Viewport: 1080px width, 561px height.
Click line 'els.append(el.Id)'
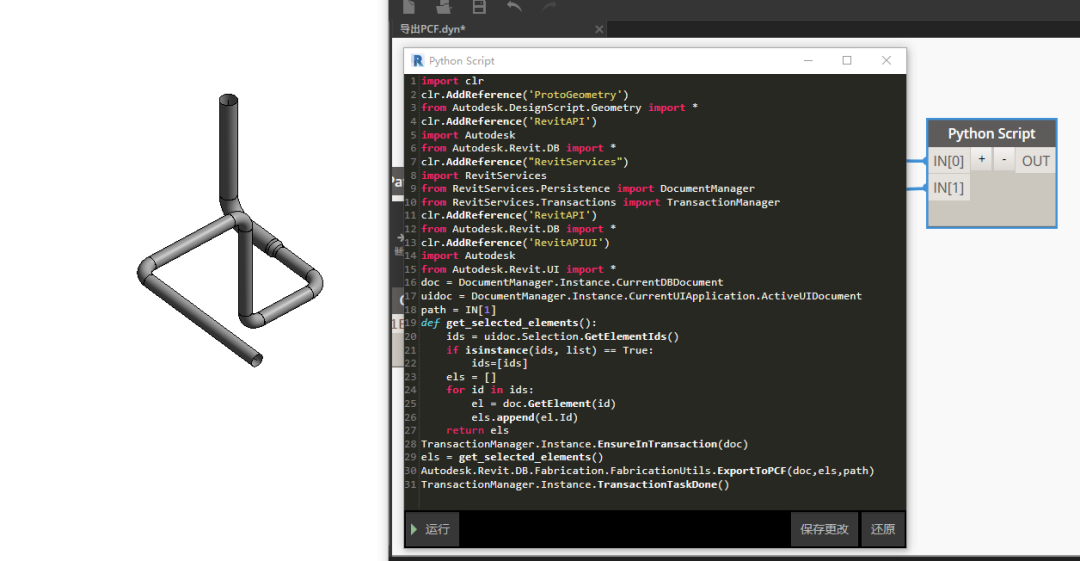524,417
